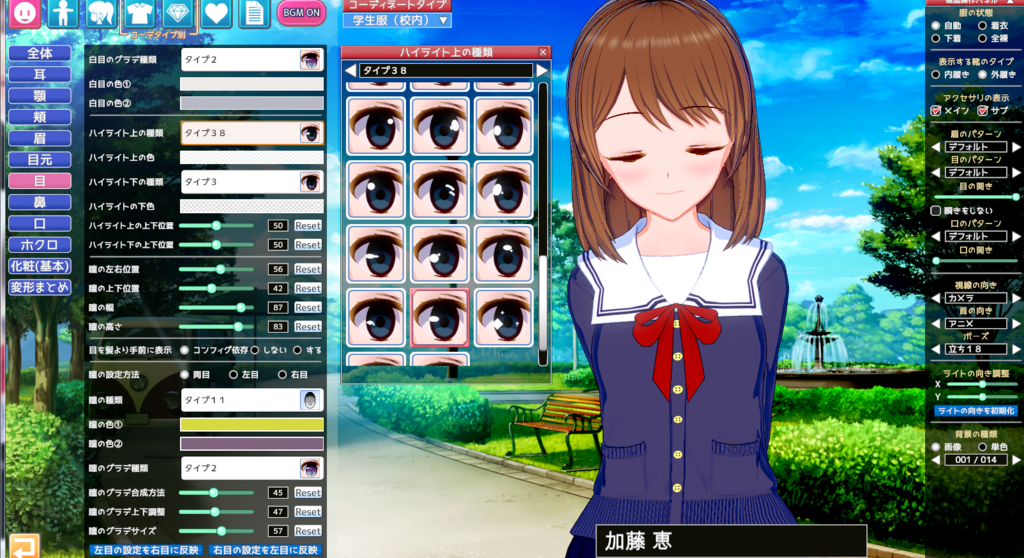Open the 白目のグラデ種類 eye thumbnail picker

click(310, 59)
